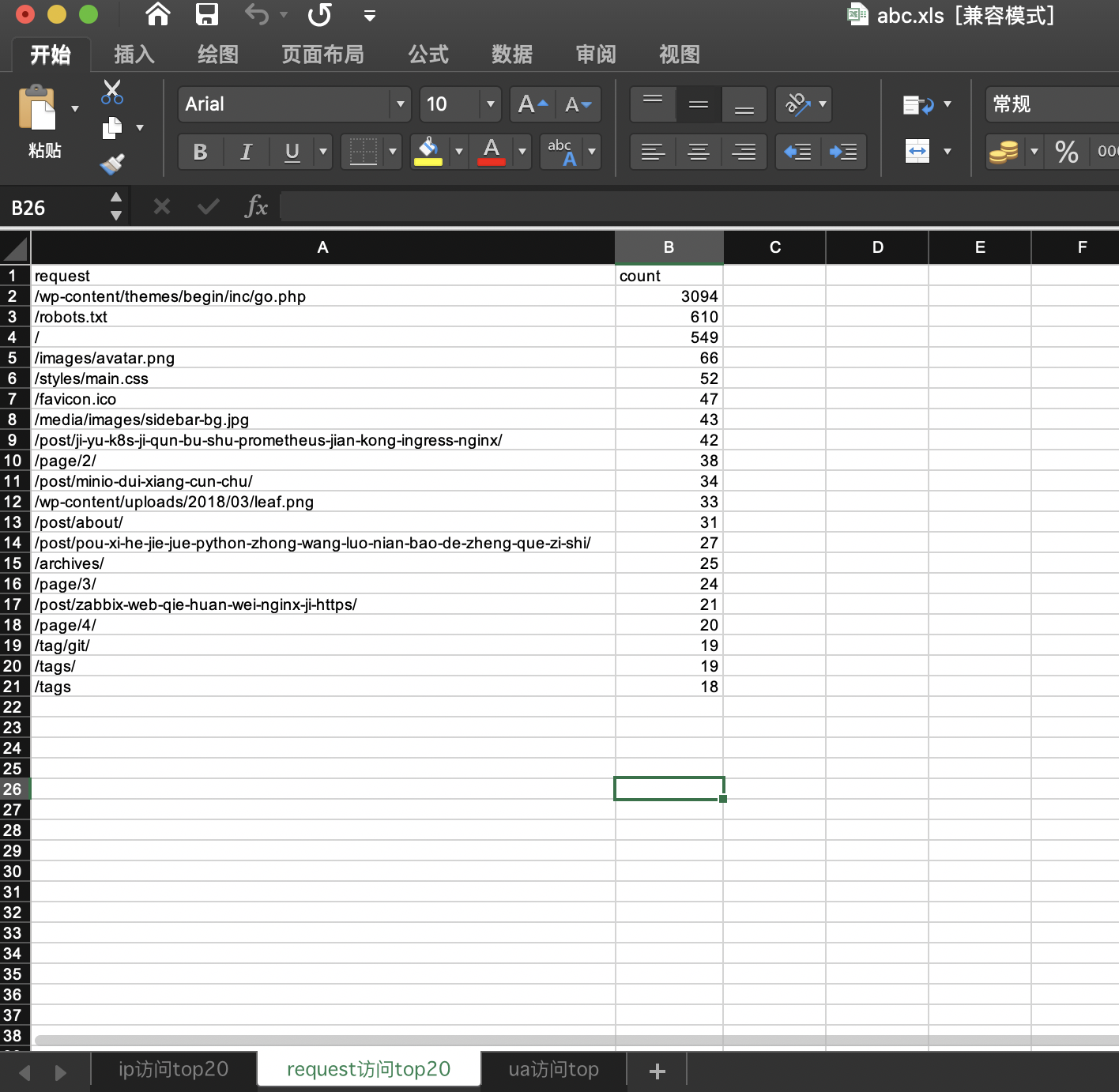Image resolution: width=1119 pixels, height=1092 pixels.
Task: Open the Arial font name dropdown
Action: click(x=400, y=104)
